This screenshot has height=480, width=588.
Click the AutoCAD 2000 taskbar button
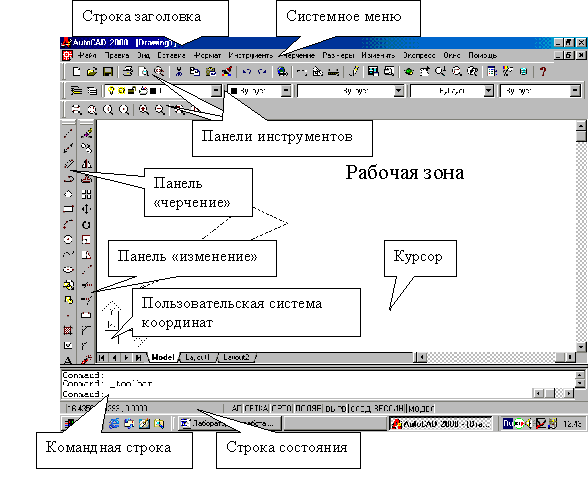(x=441, y=424)
